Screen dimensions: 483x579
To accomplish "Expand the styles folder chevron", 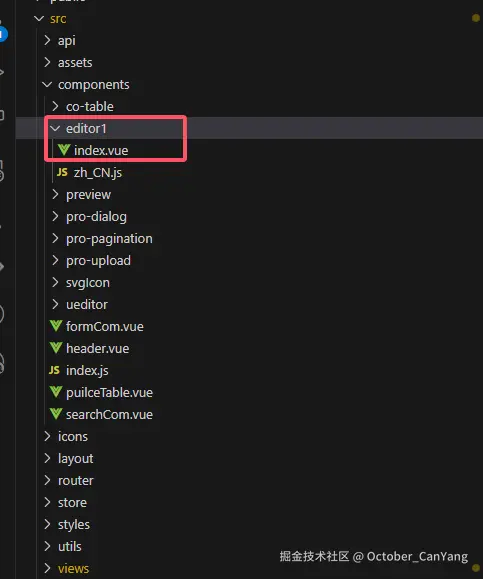I will 47,524.
